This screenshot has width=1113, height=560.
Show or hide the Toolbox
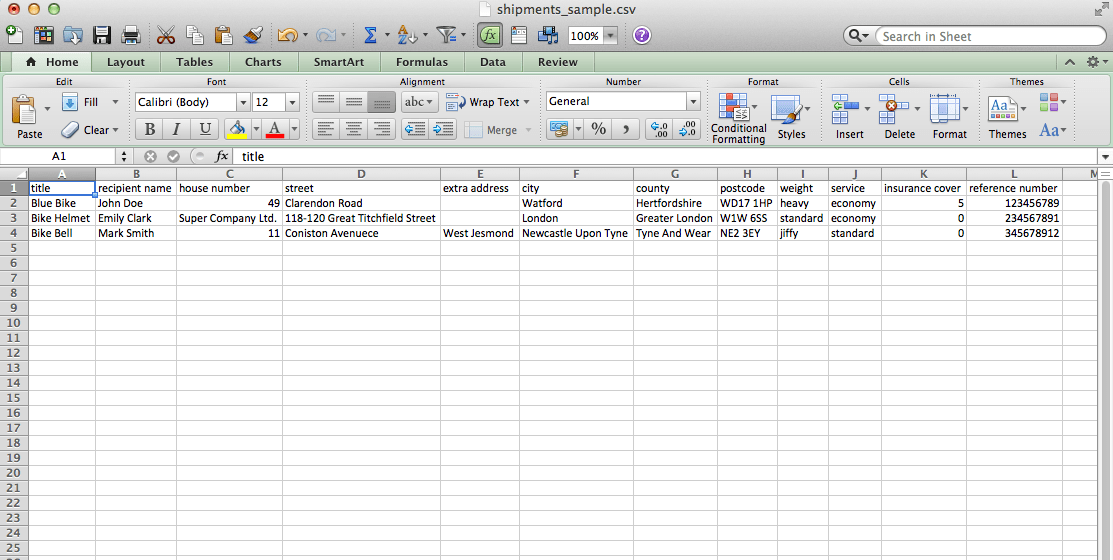tap(519, 35)
